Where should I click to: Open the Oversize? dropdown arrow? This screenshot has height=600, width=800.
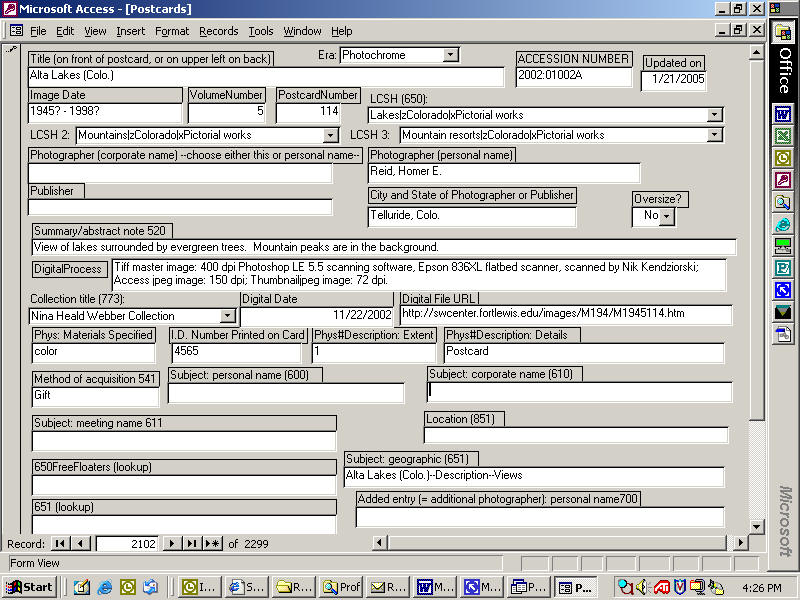click(x=665, y=216)
